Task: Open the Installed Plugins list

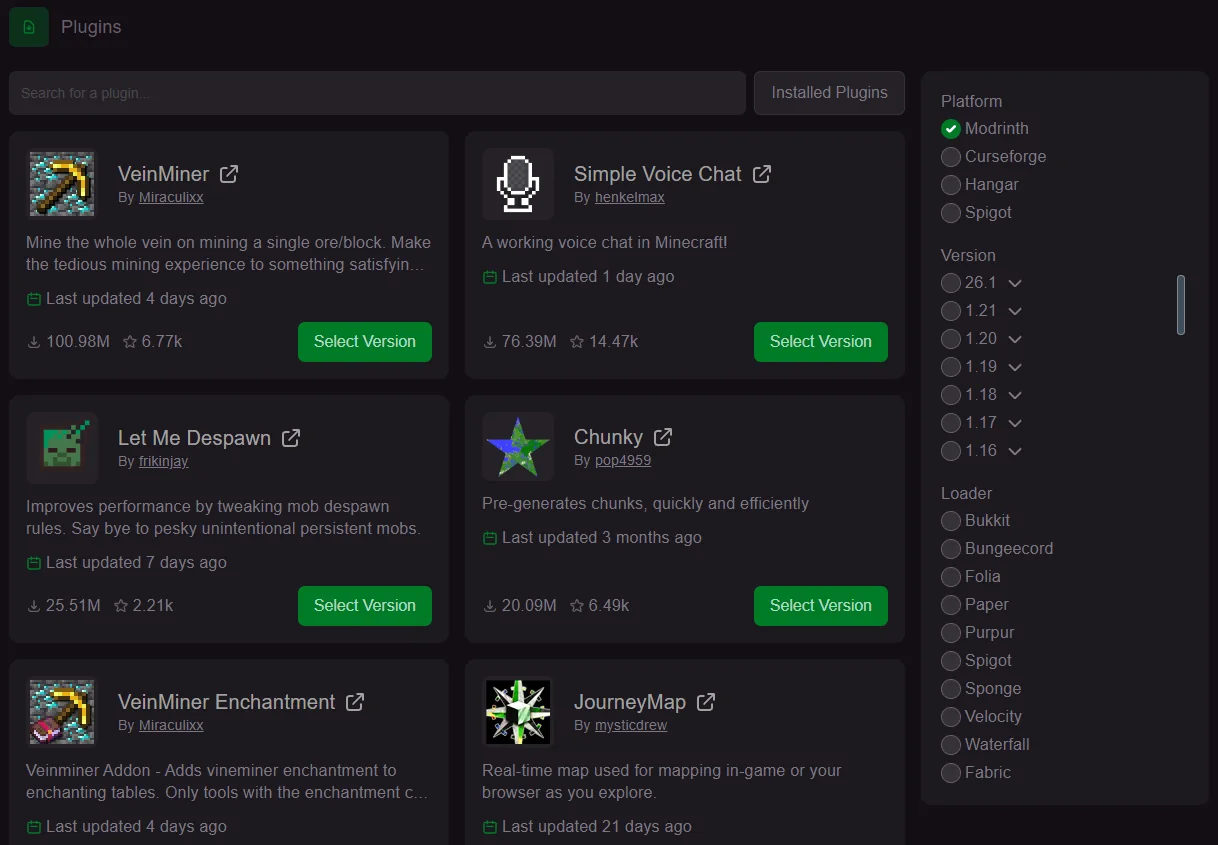Action: pos(829,93)
